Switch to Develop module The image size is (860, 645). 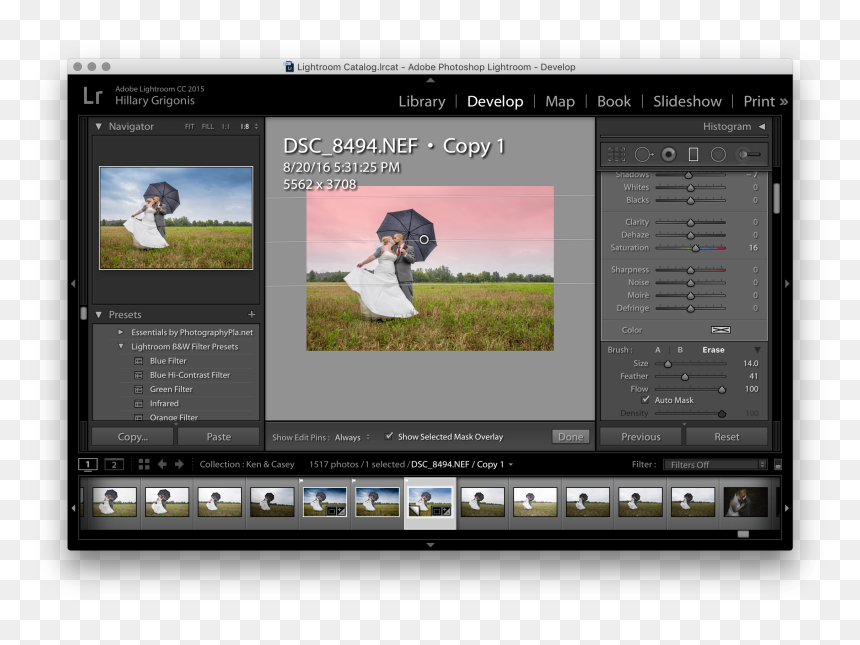point(495,101)
